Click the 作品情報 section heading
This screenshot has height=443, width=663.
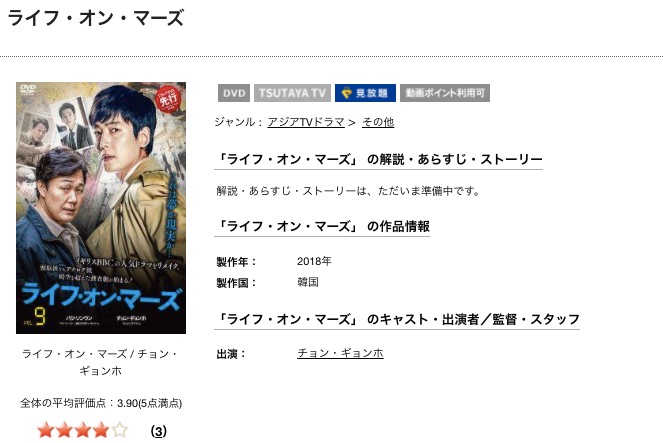click(x=322, y=227)
